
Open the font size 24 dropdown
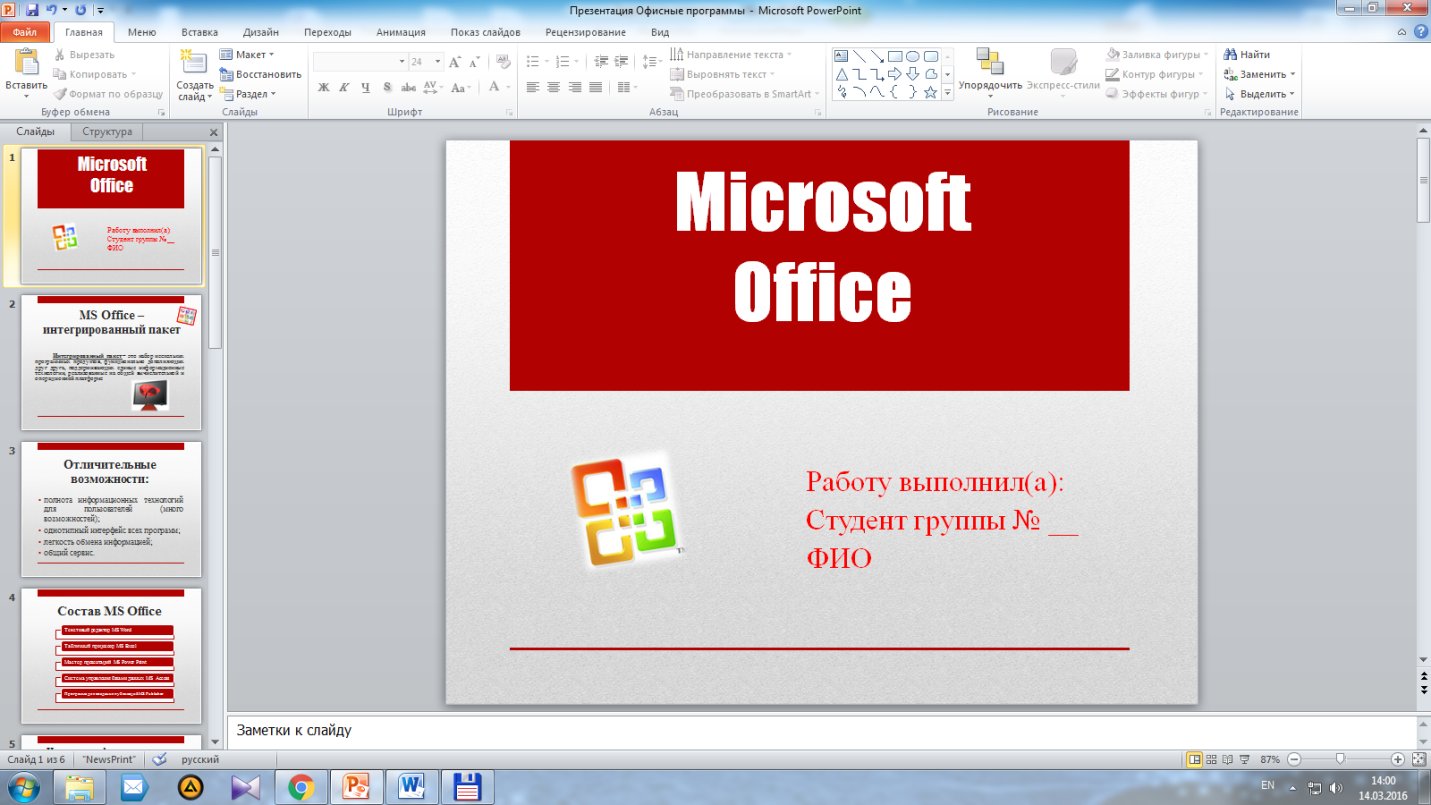438,62
